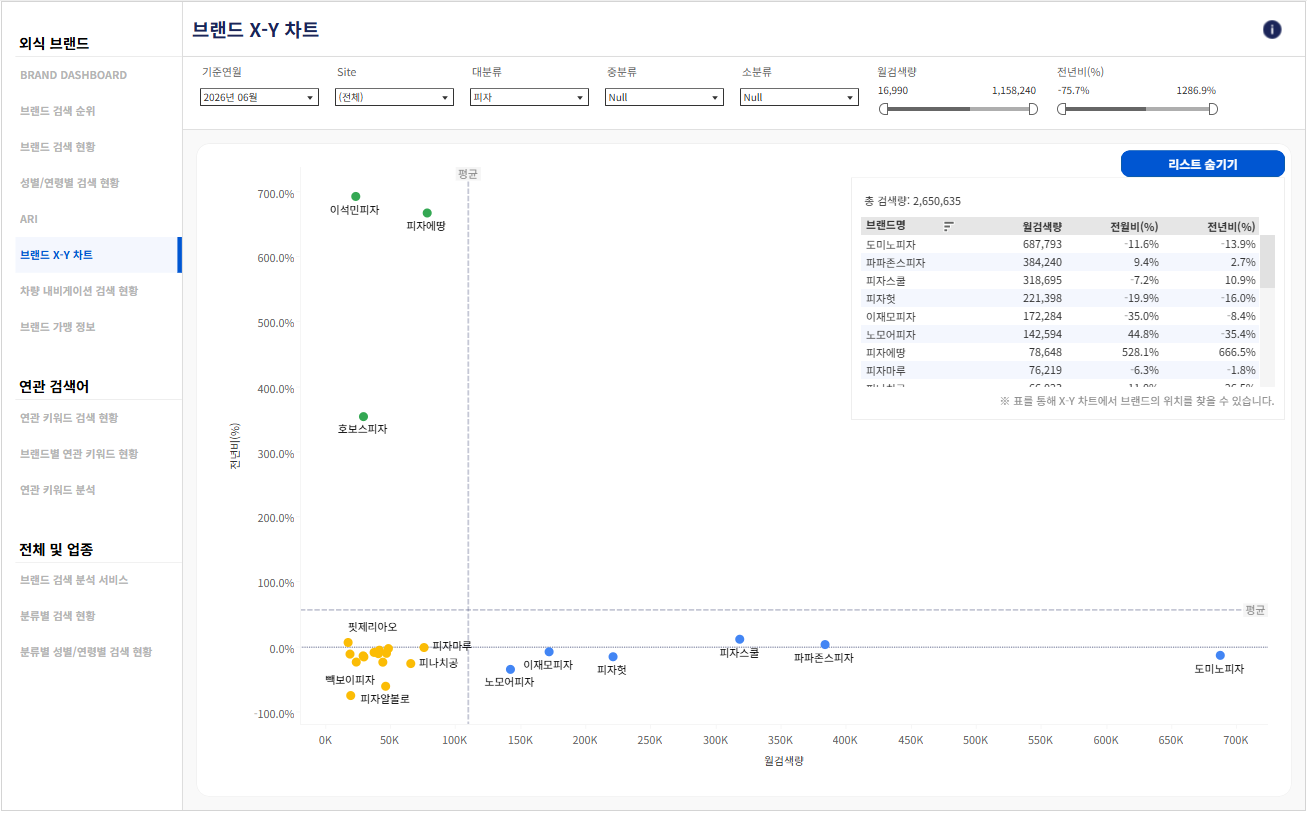Click the sort icon beside 브랜드명 header
This screenshot has width=1307, height=813.
(949, 226)
